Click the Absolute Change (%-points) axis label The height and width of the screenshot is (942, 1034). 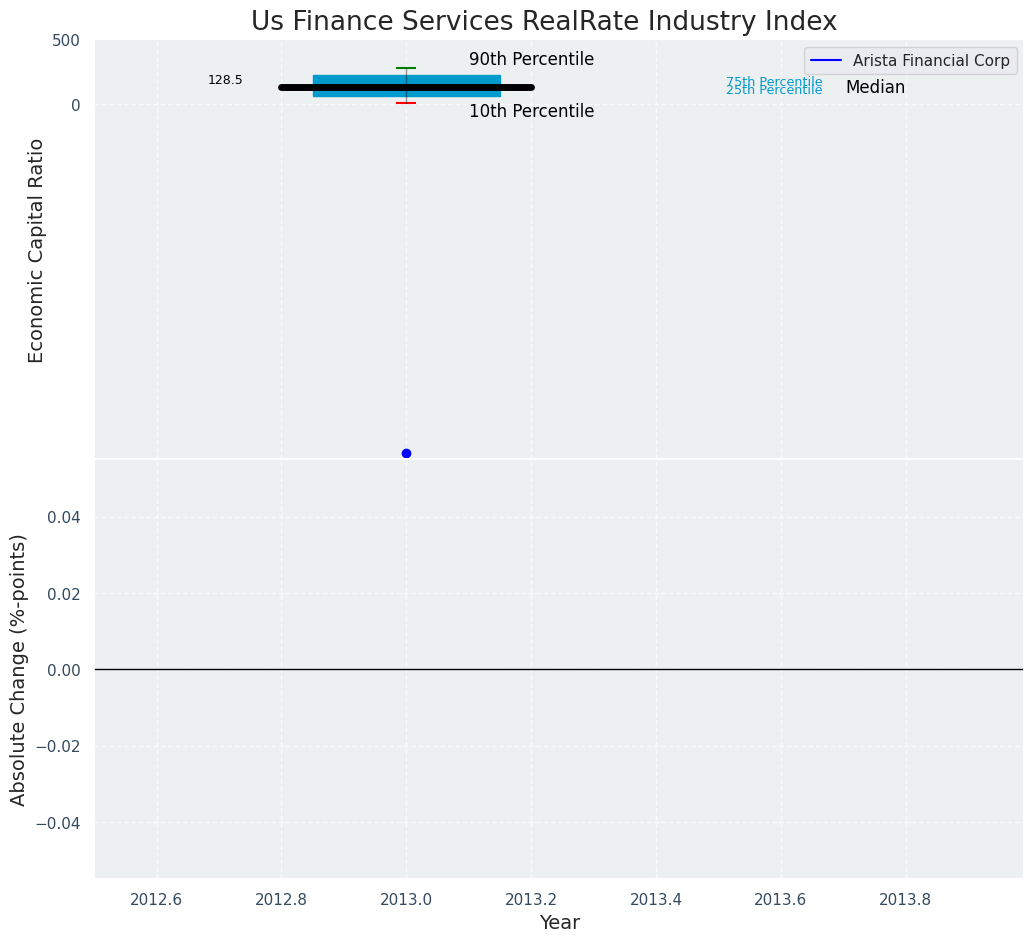[x=19, y=669]
